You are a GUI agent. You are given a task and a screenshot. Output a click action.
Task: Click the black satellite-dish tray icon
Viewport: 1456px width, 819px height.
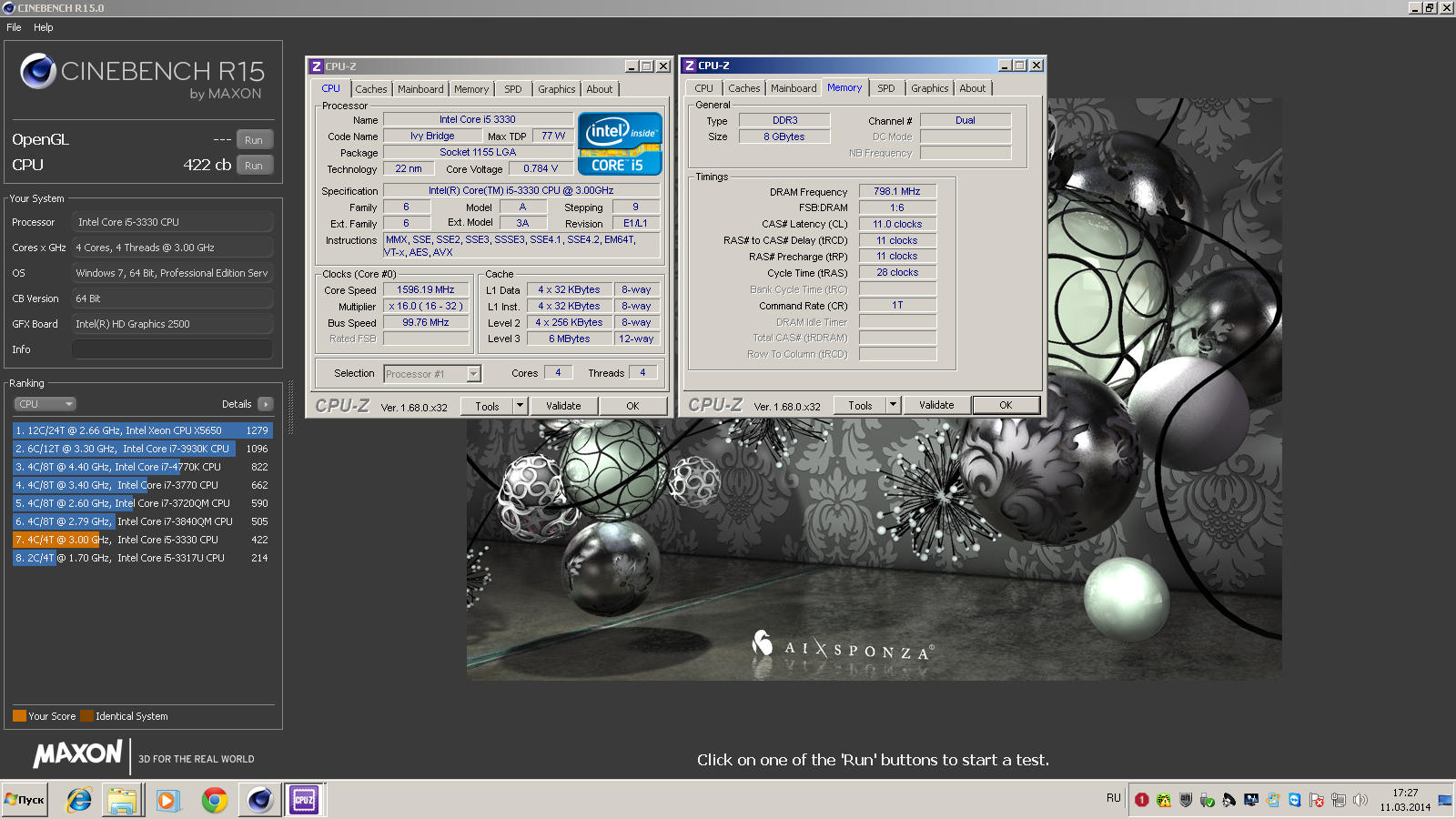pos(1228,800)
